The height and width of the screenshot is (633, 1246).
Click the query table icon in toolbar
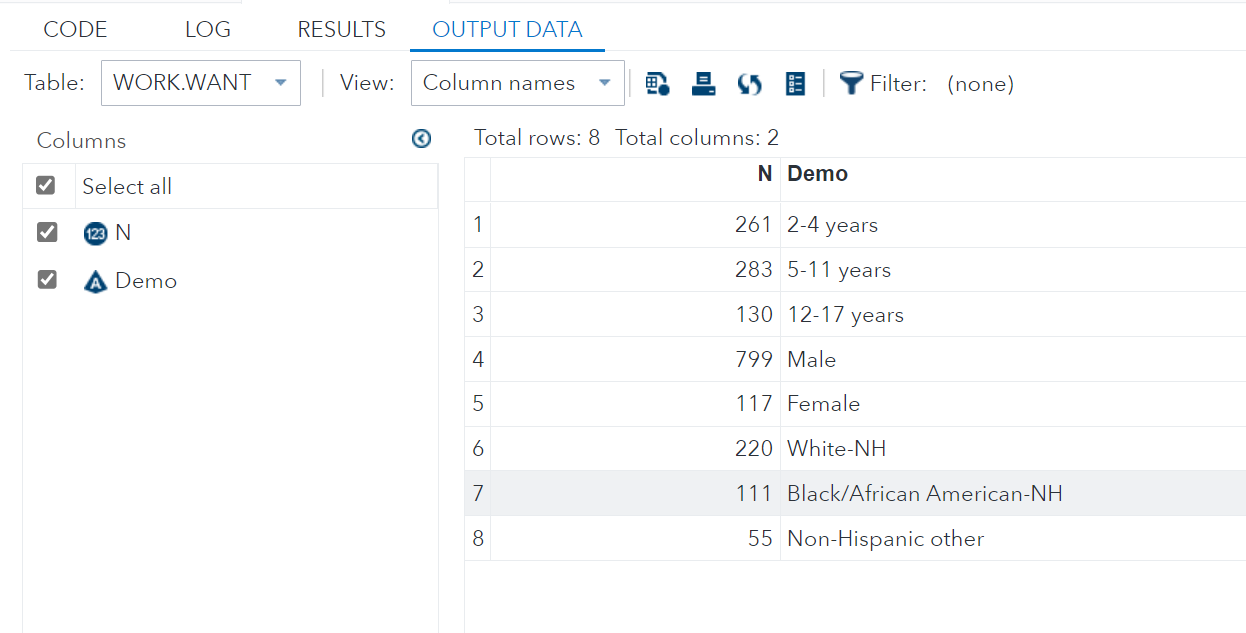657,84
